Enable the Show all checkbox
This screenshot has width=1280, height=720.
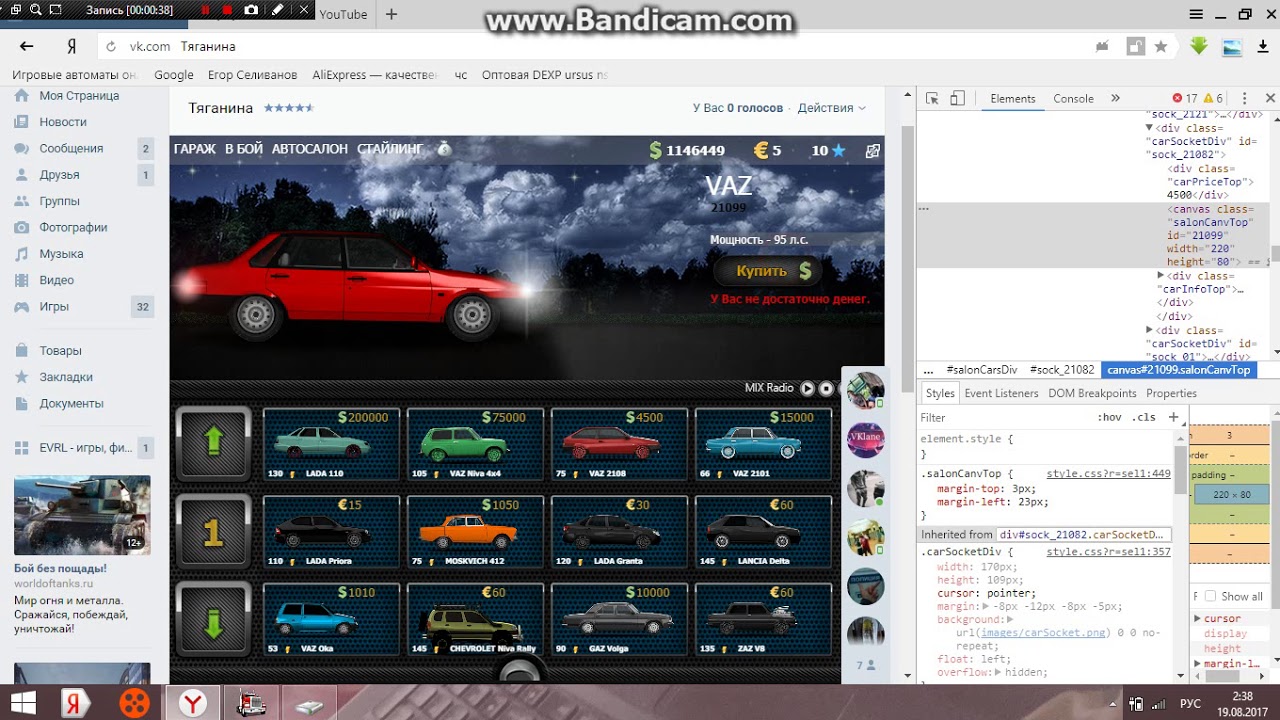click(x=1210, y=596)
